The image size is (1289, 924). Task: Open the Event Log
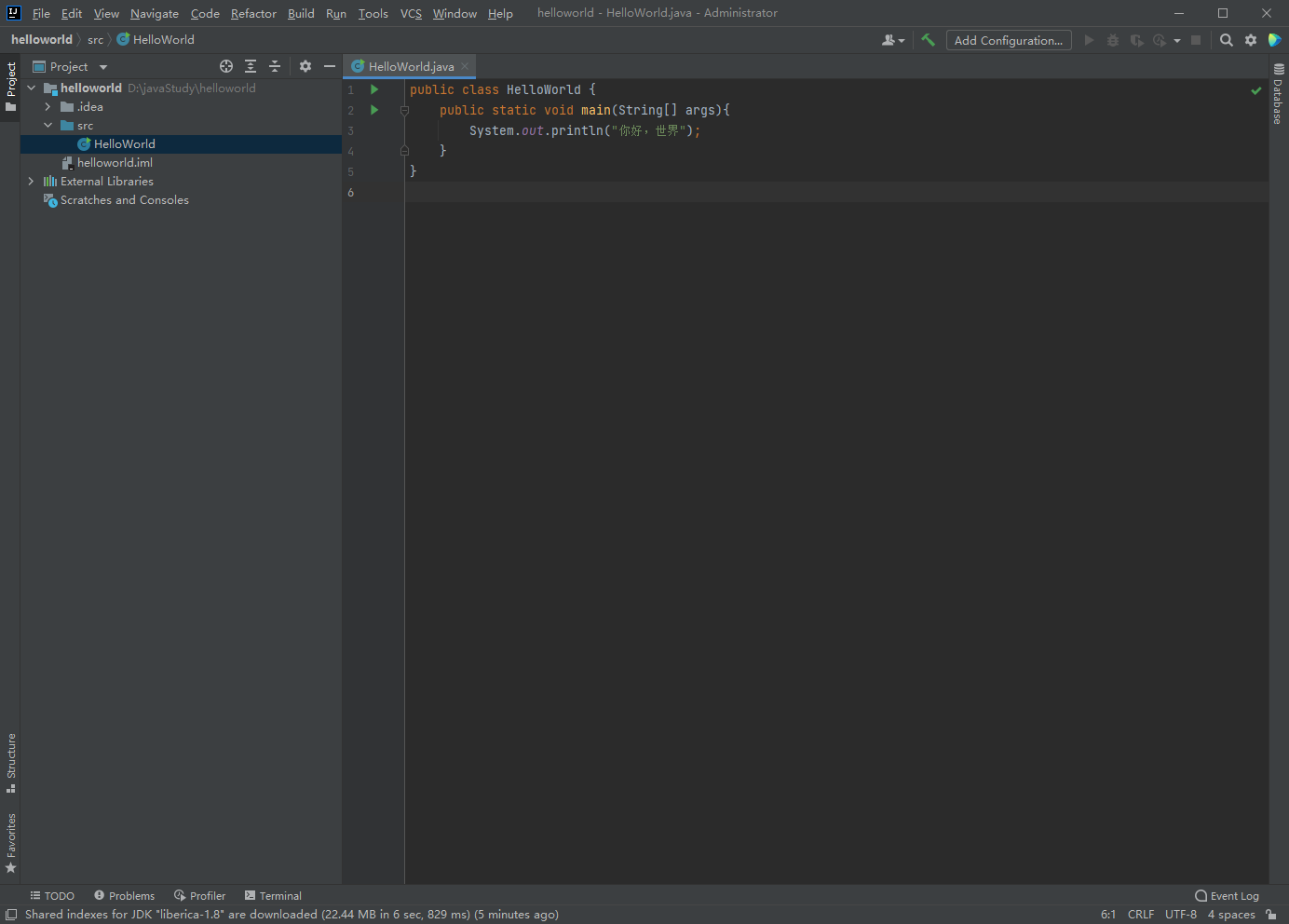[x=1227, y=896]
